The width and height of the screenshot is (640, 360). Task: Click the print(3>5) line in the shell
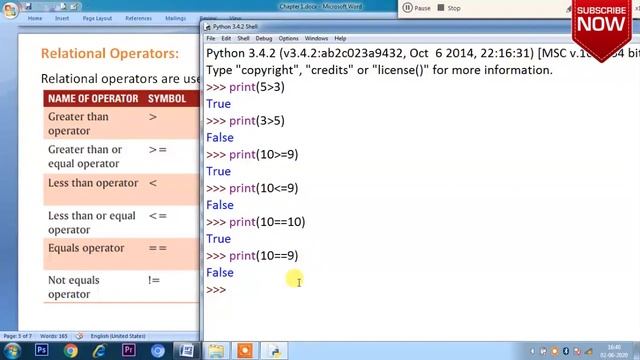(245, 121)
